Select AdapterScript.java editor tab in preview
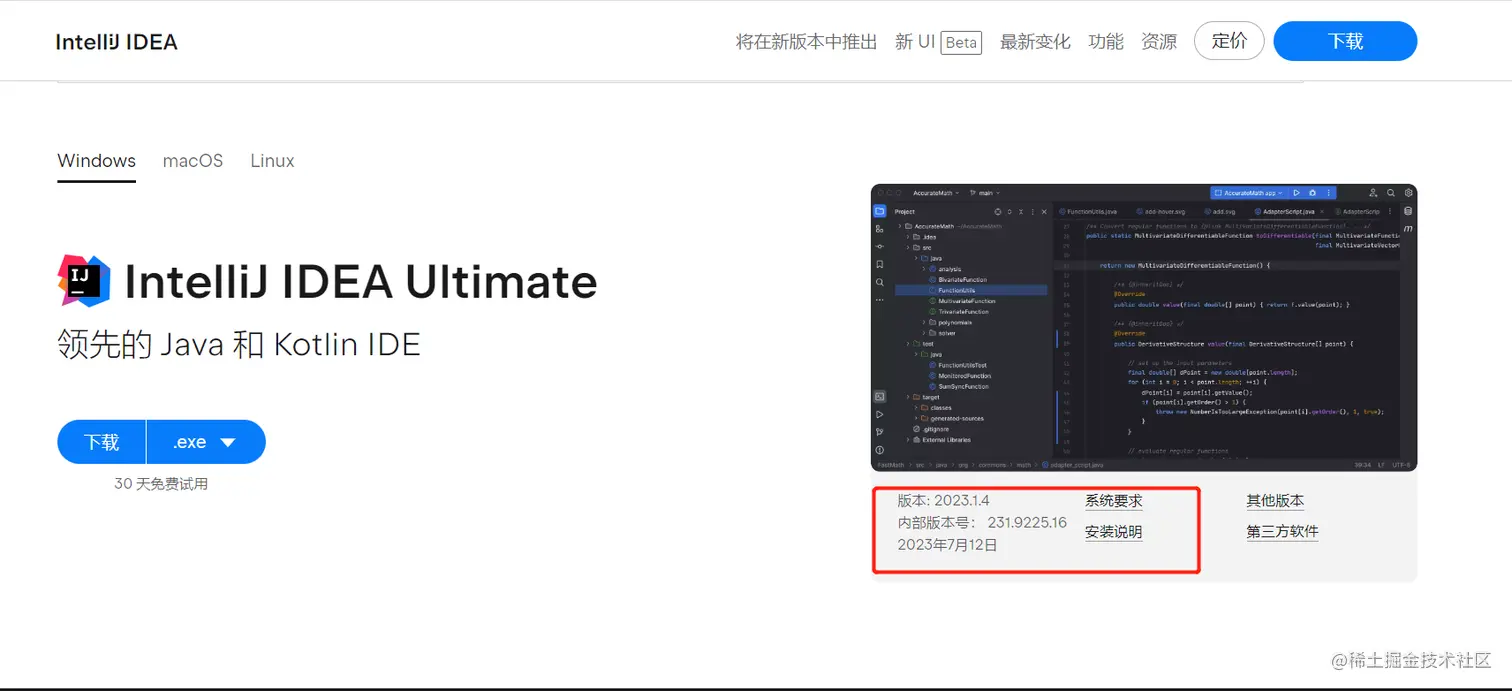This screenshot has height=691, width=1512. click(1286, 212)
